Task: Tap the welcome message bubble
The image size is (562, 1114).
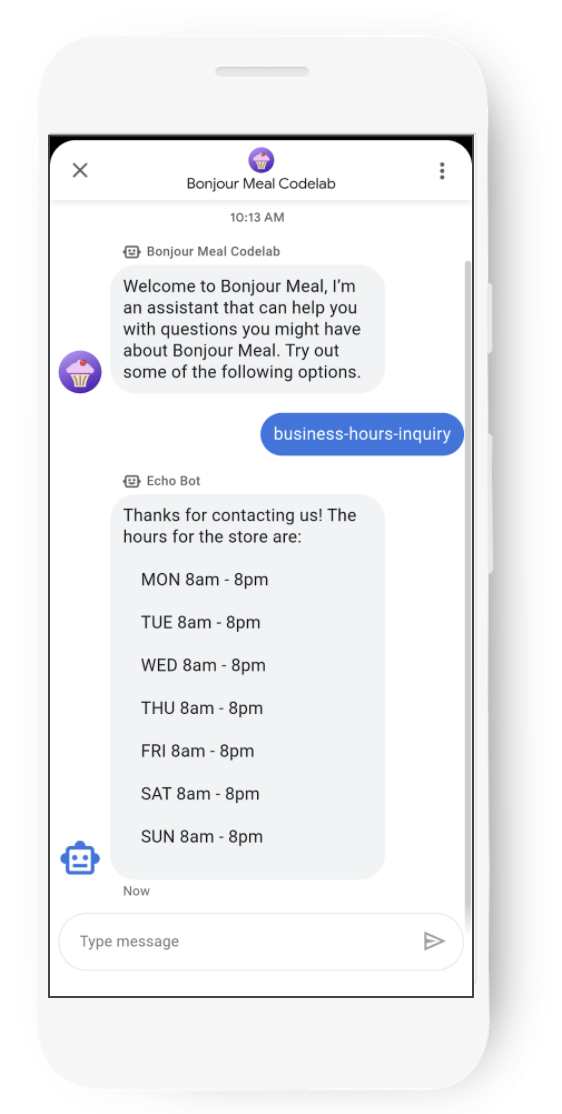Action: click(247, 329)
